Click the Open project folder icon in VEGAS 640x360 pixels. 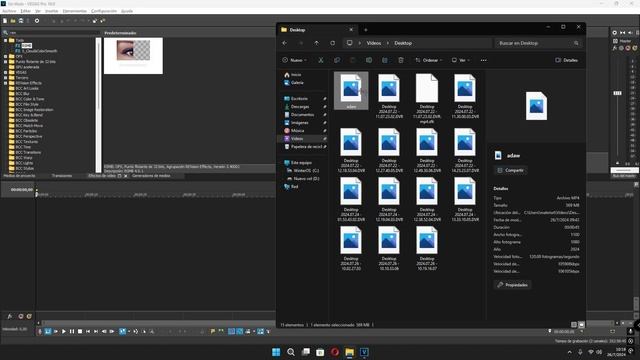[13, 21]
